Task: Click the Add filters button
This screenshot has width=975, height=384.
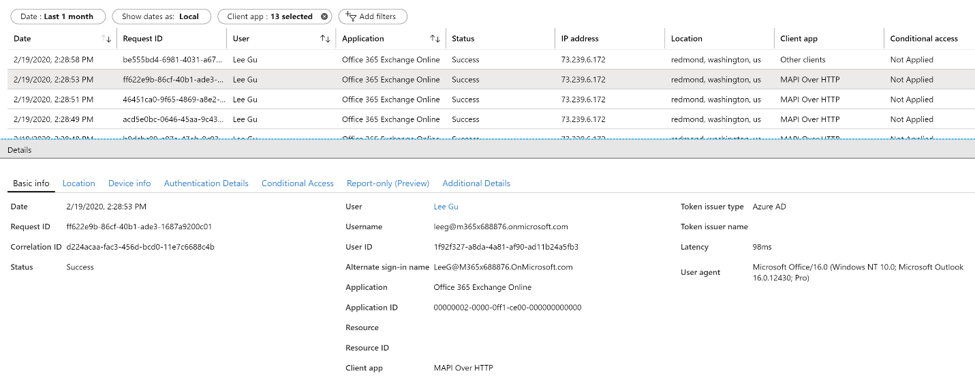Action: [x=372, y=17]
